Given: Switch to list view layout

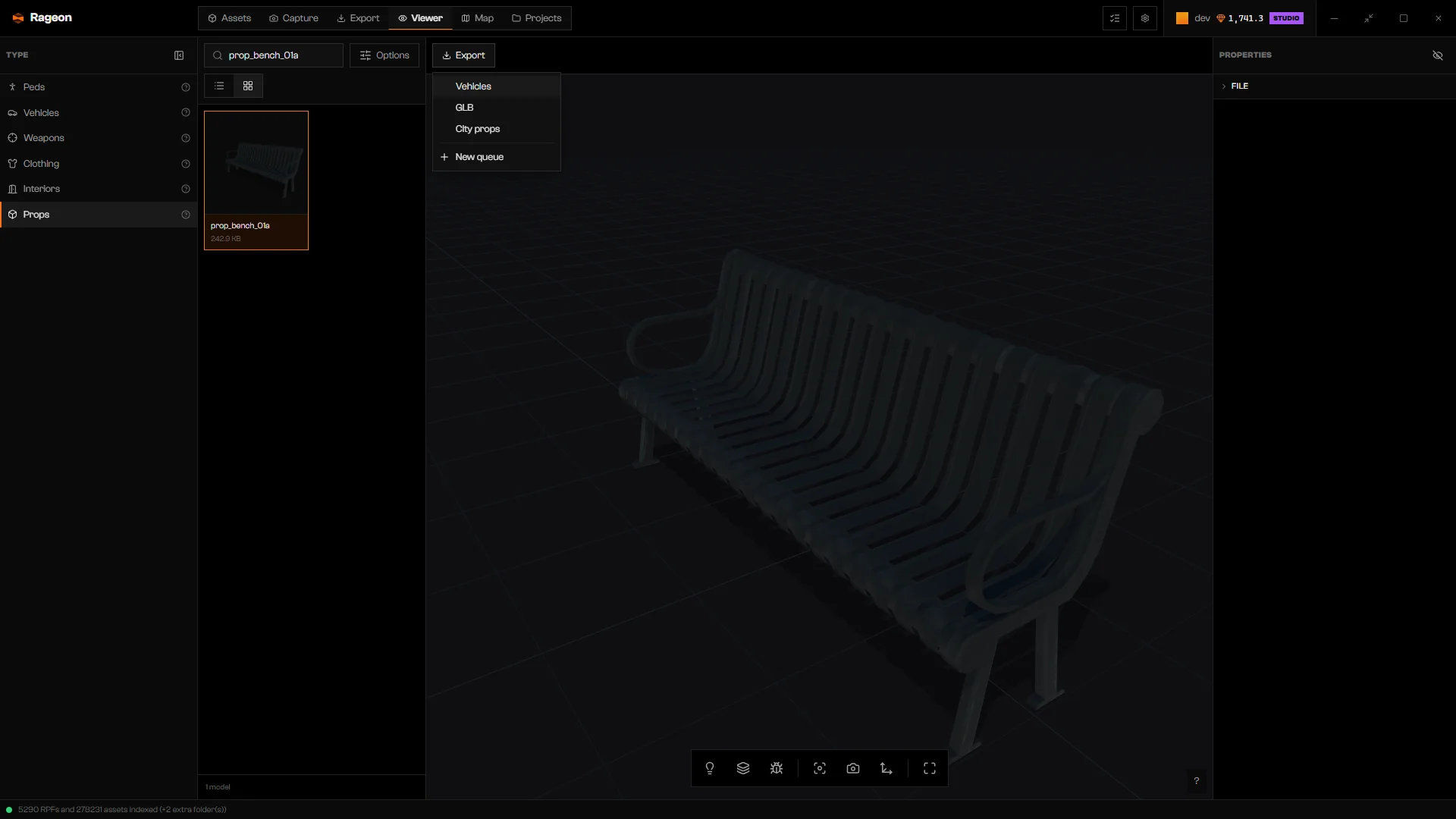Looking at the screenshot, I should pos(219,86).
